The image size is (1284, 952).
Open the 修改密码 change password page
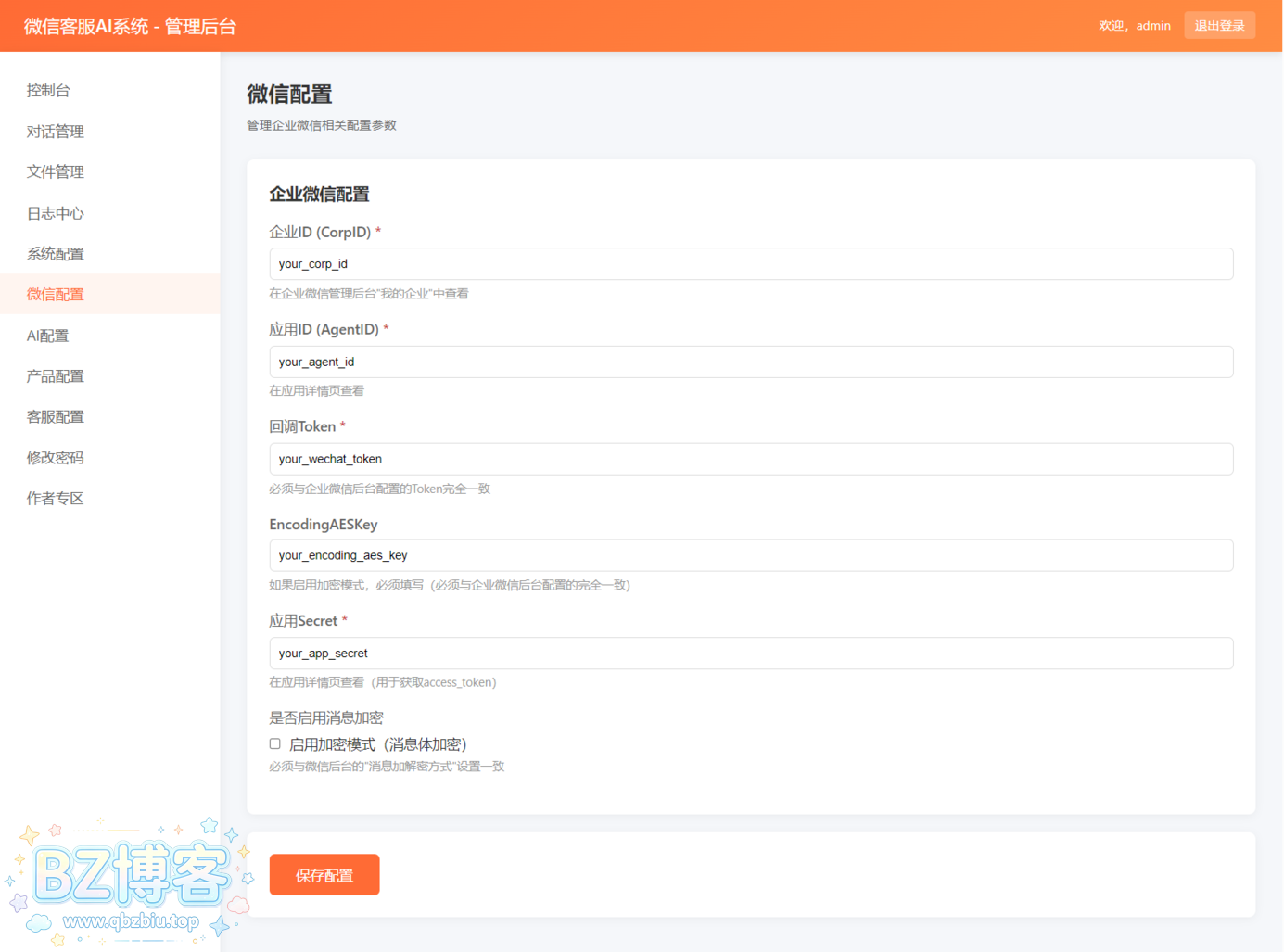pyautogui.click(x=55, y=457)
